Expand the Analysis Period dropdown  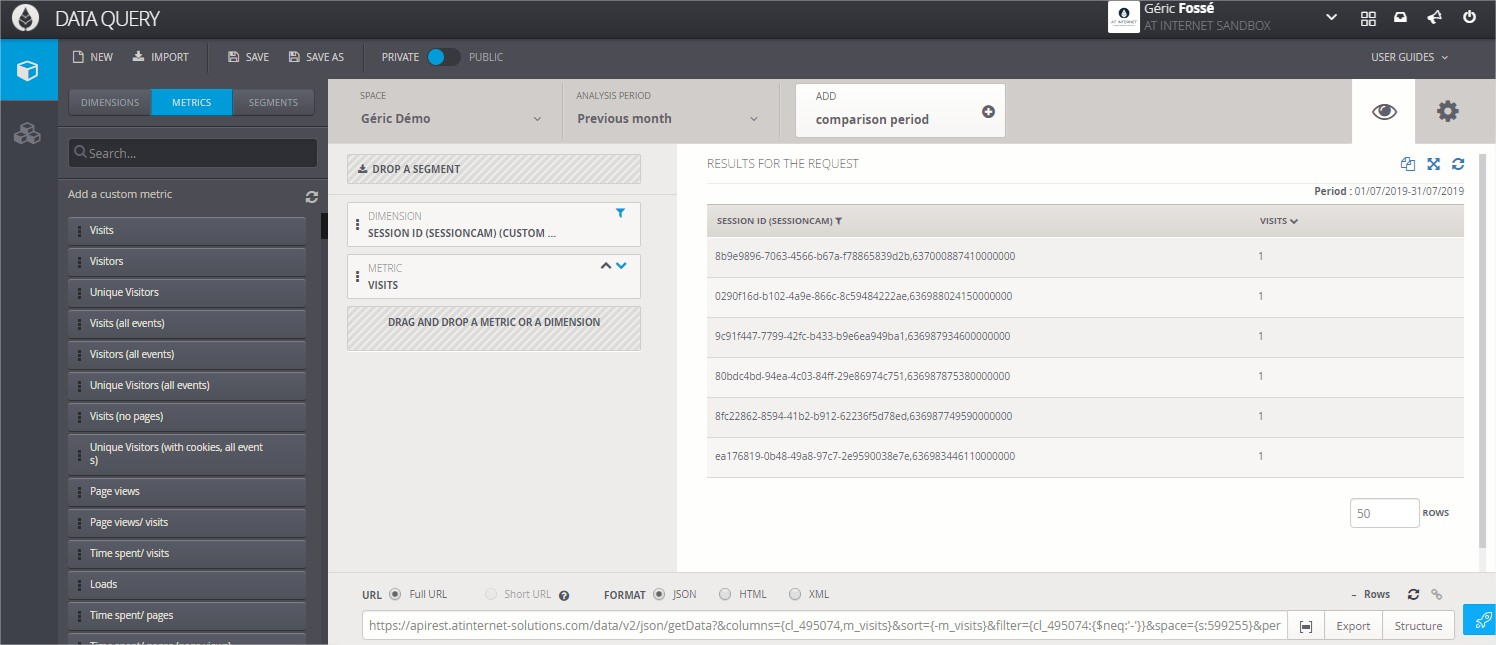pyautogui.click(x=668, y=118)
